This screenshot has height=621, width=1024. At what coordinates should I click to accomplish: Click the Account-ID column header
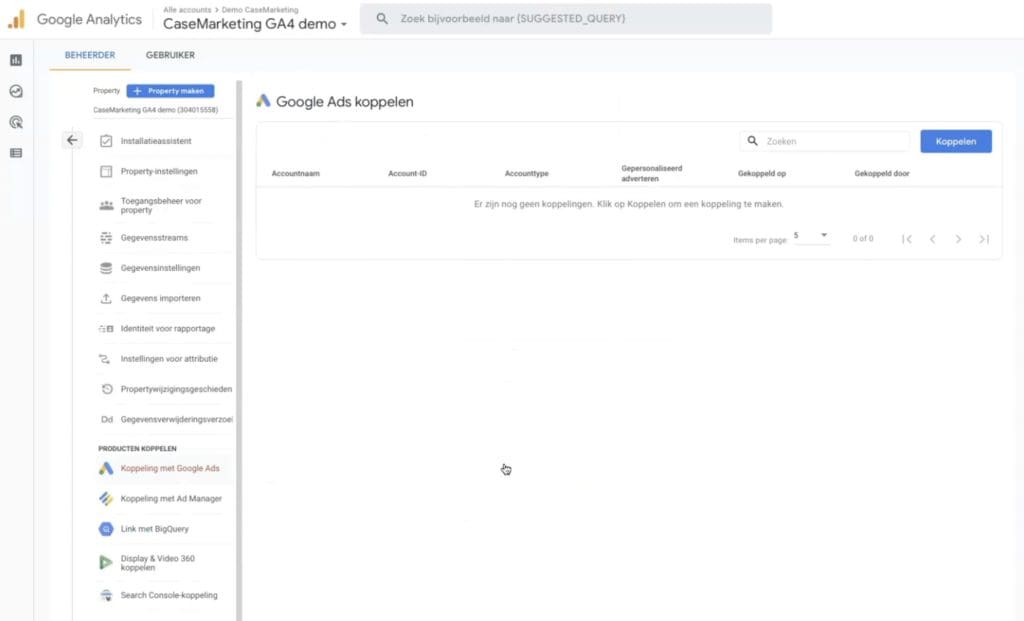coord(408,174)
